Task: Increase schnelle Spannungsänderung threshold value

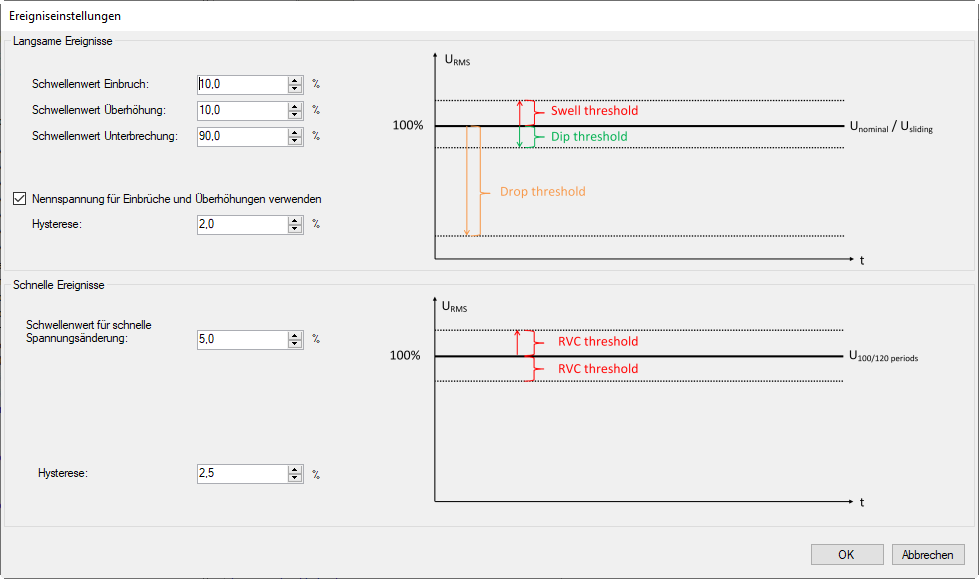Action: pos(295,335)
